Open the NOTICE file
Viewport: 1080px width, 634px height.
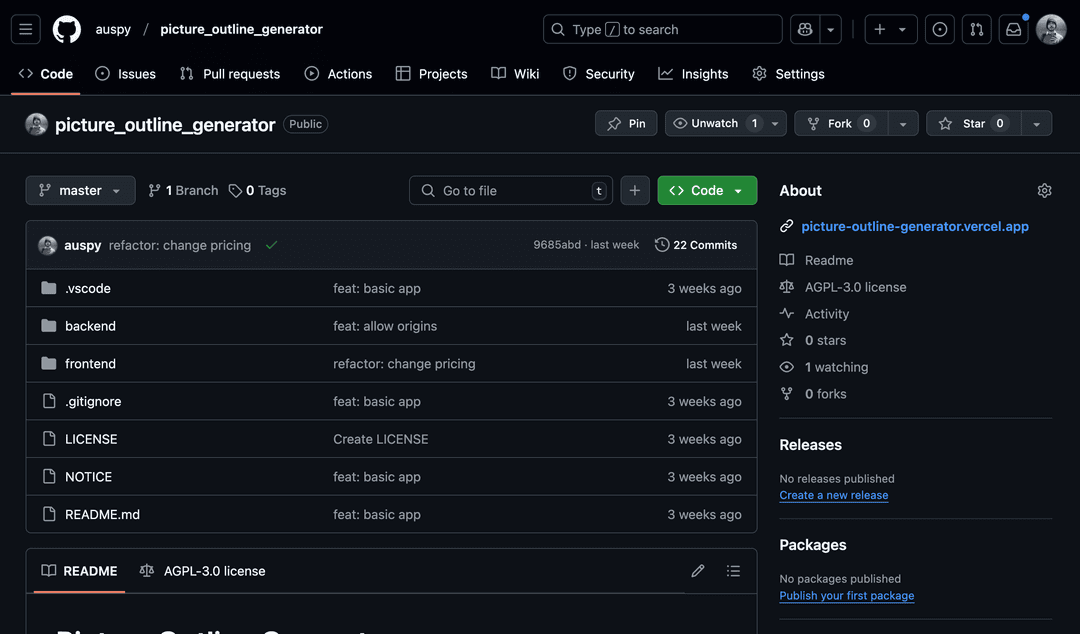88,477
